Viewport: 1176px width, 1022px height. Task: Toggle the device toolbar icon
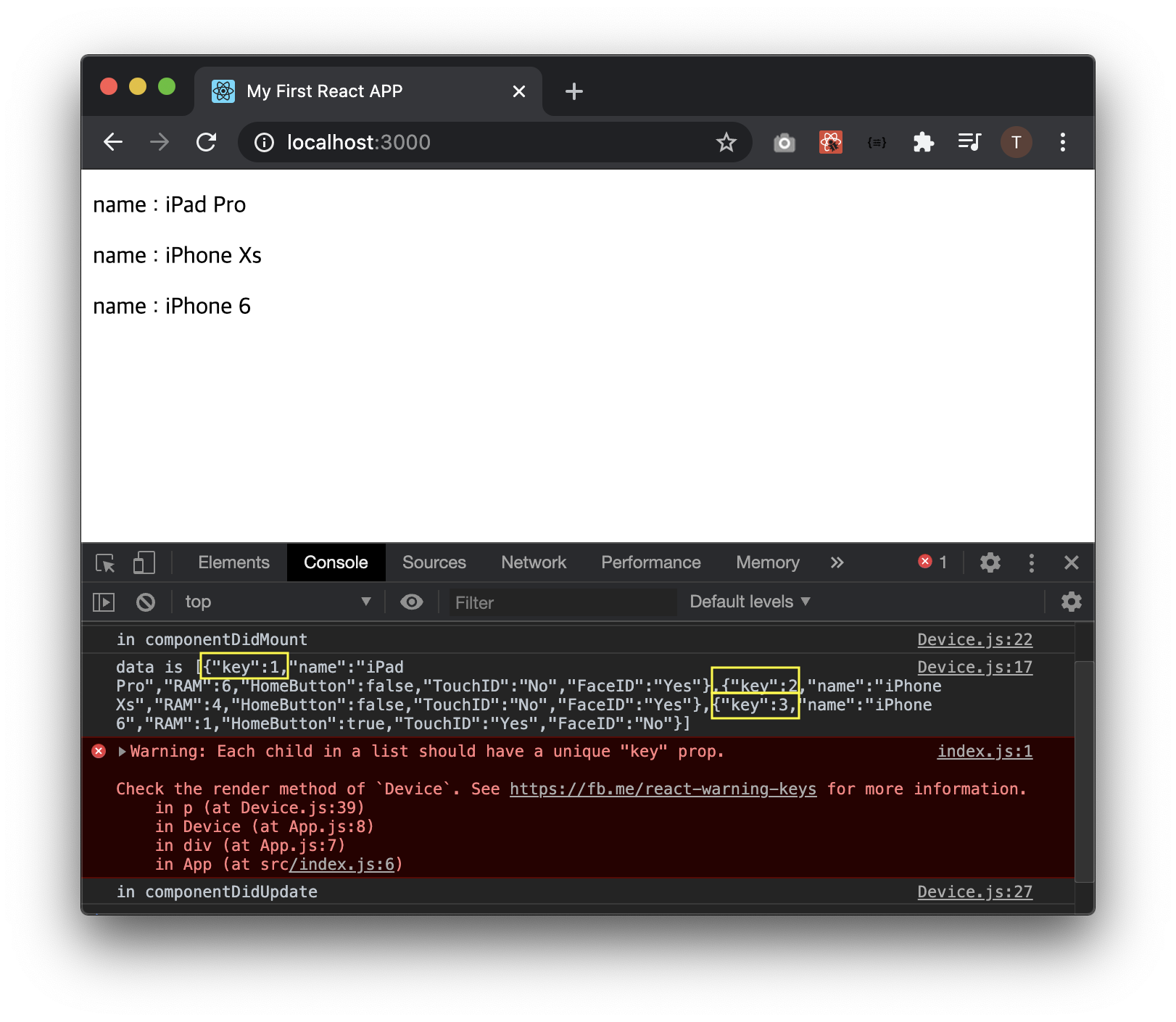pos(144,563)
